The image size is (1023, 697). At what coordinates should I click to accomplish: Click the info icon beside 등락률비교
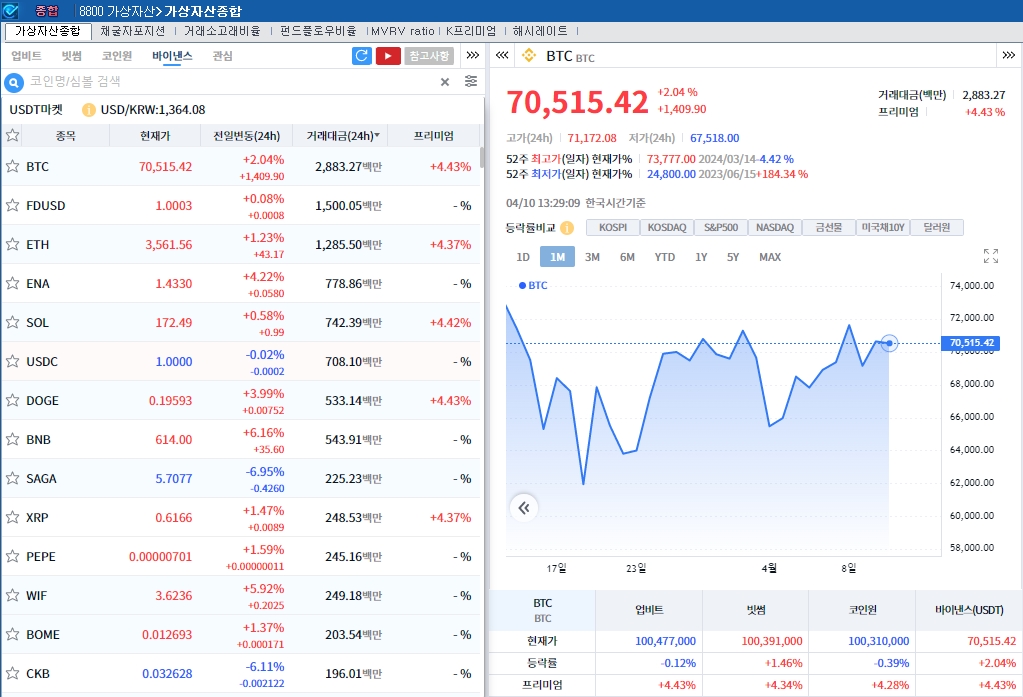[x=567, y=228]
